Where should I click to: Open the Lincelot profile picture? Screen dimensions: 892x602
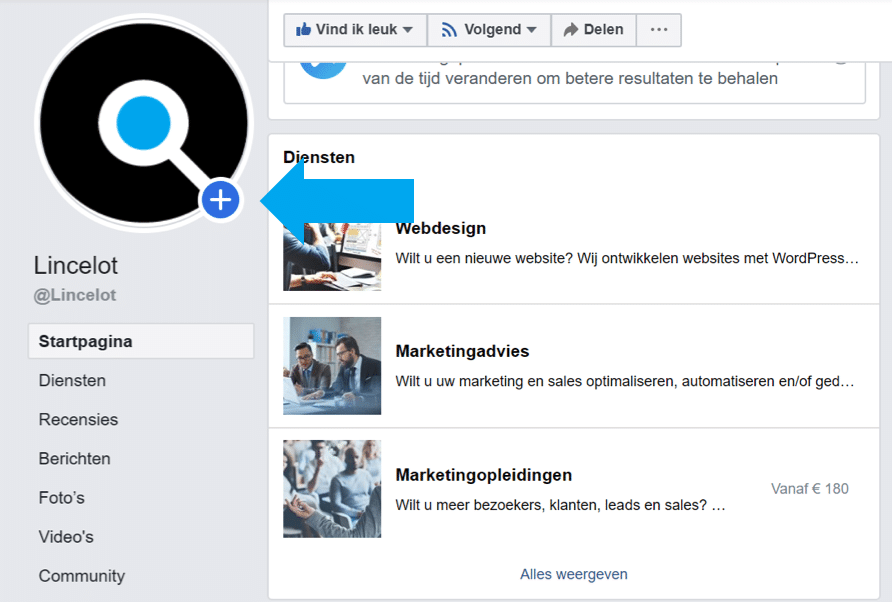coord(144,123)
